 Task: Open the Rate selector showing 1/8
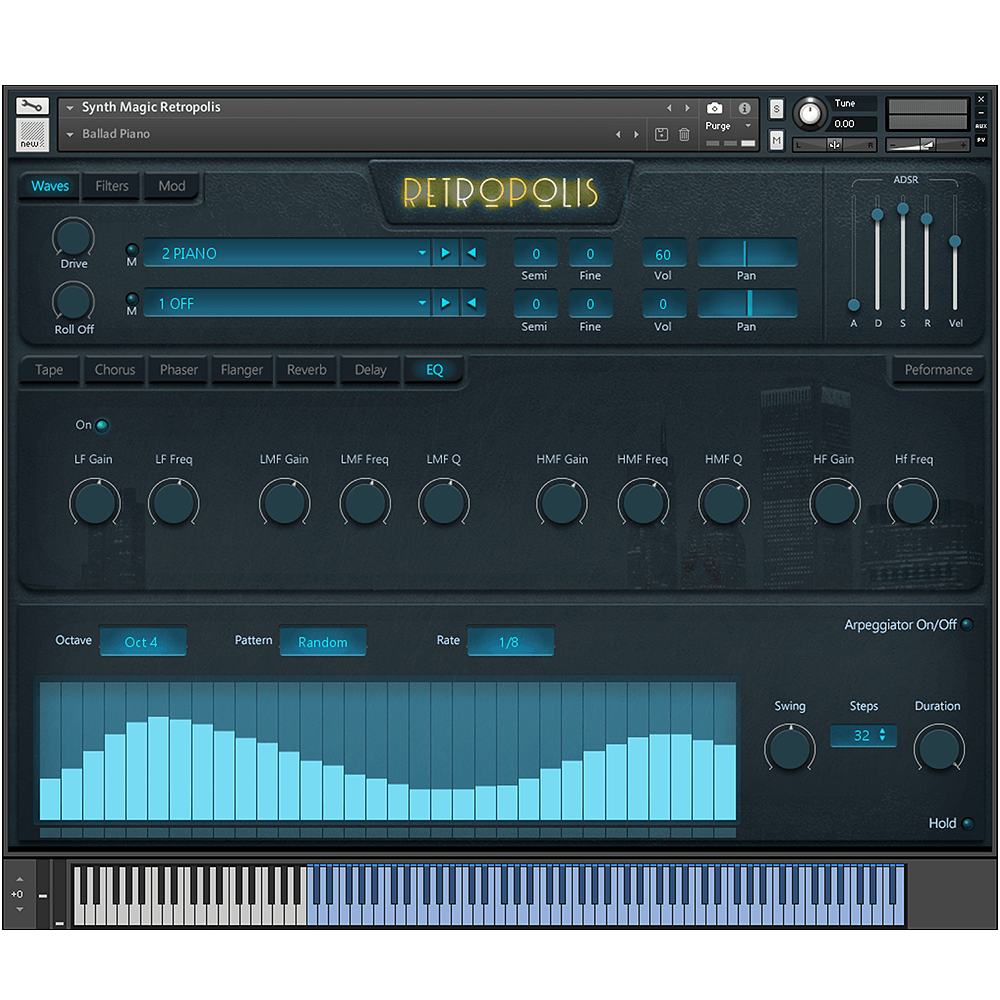point(510,642)
